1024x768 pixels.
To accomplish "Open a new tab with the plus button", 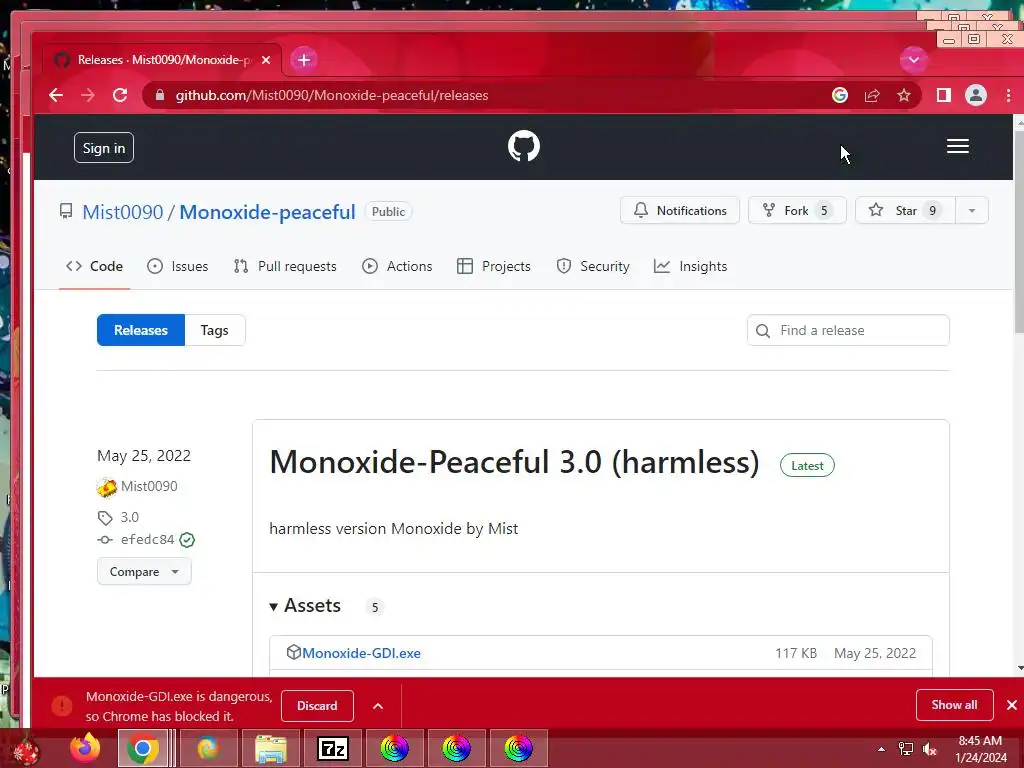I will pyautogui.click(x=304, y=60).
